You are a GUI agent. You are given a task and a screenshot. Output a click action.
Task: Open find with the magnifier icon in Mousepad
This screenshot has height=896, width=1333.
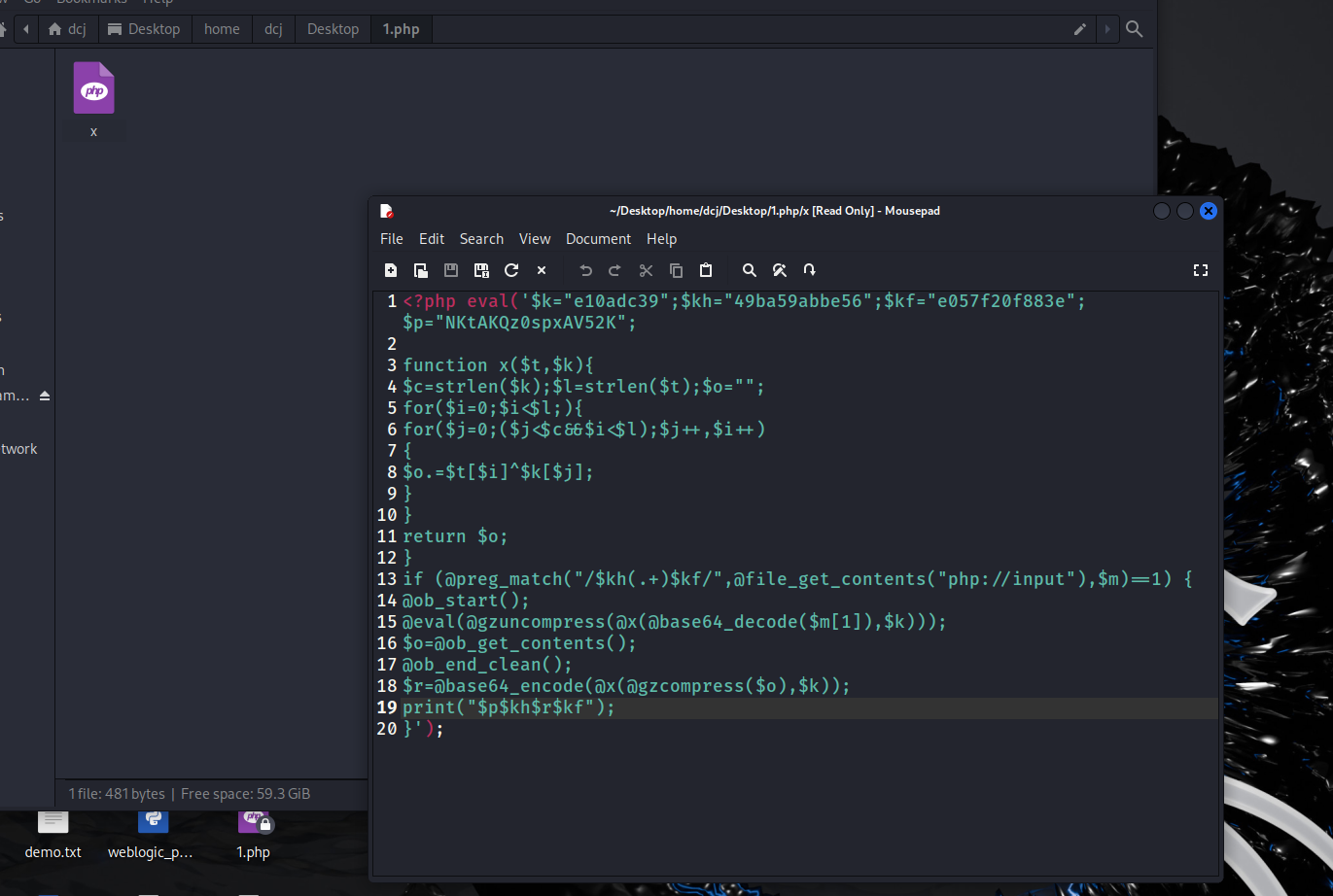749,270
